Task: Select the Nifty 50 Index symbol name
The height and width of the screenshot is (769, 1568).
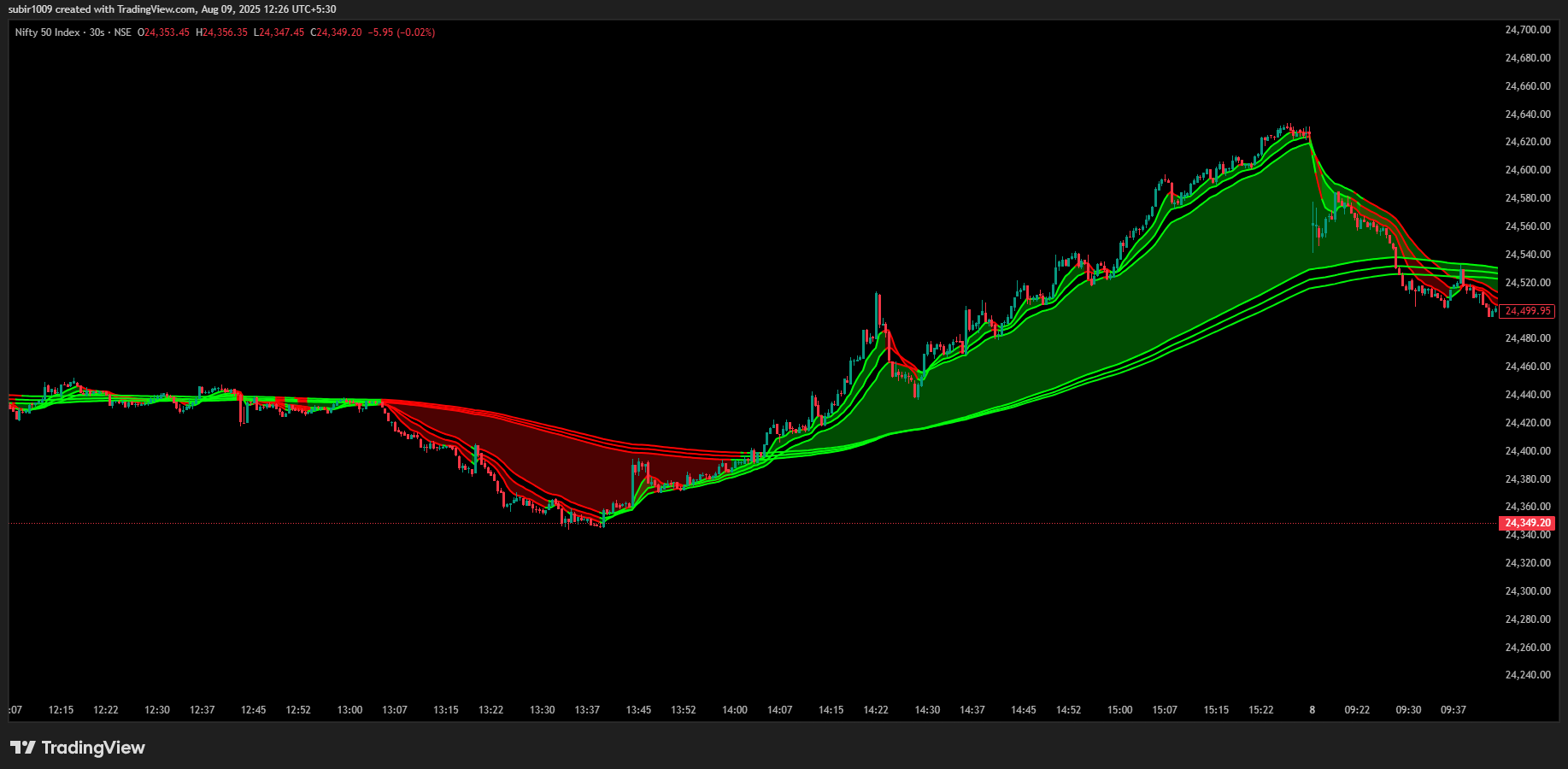Action: (50, 32)
